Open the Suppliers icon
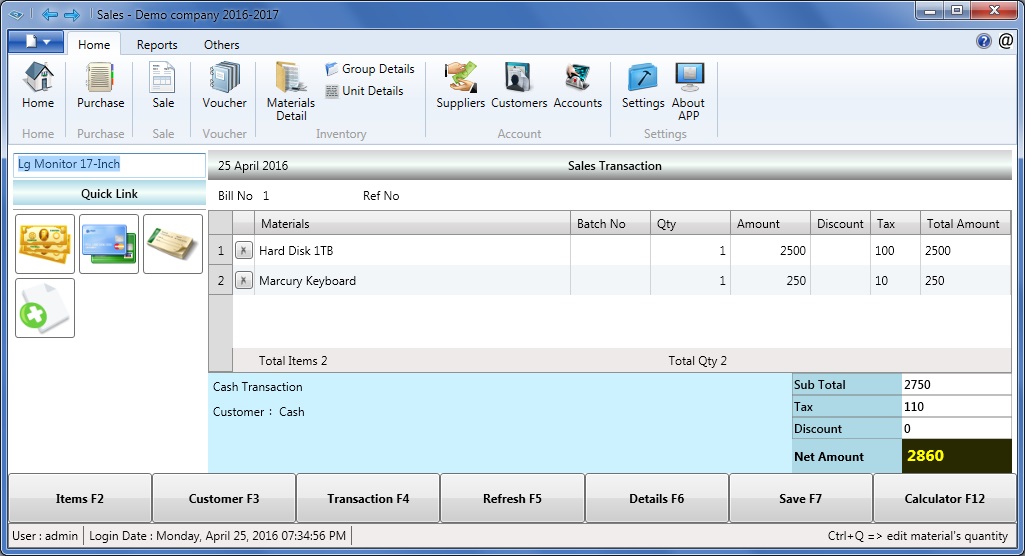 click(460, 86)
